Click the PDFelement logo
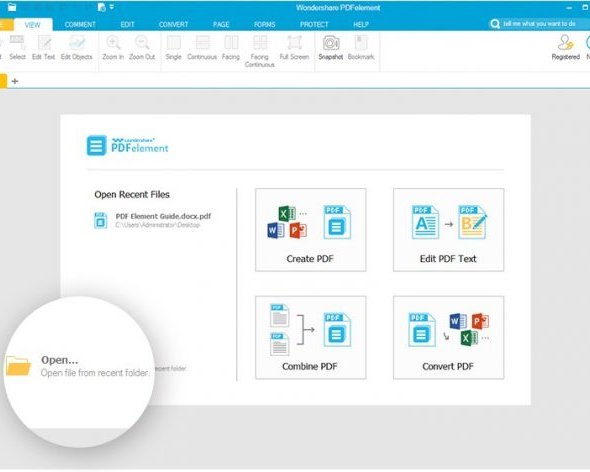Screen dimensions: 590x472 pyautogui.click(x=128, y=146)
